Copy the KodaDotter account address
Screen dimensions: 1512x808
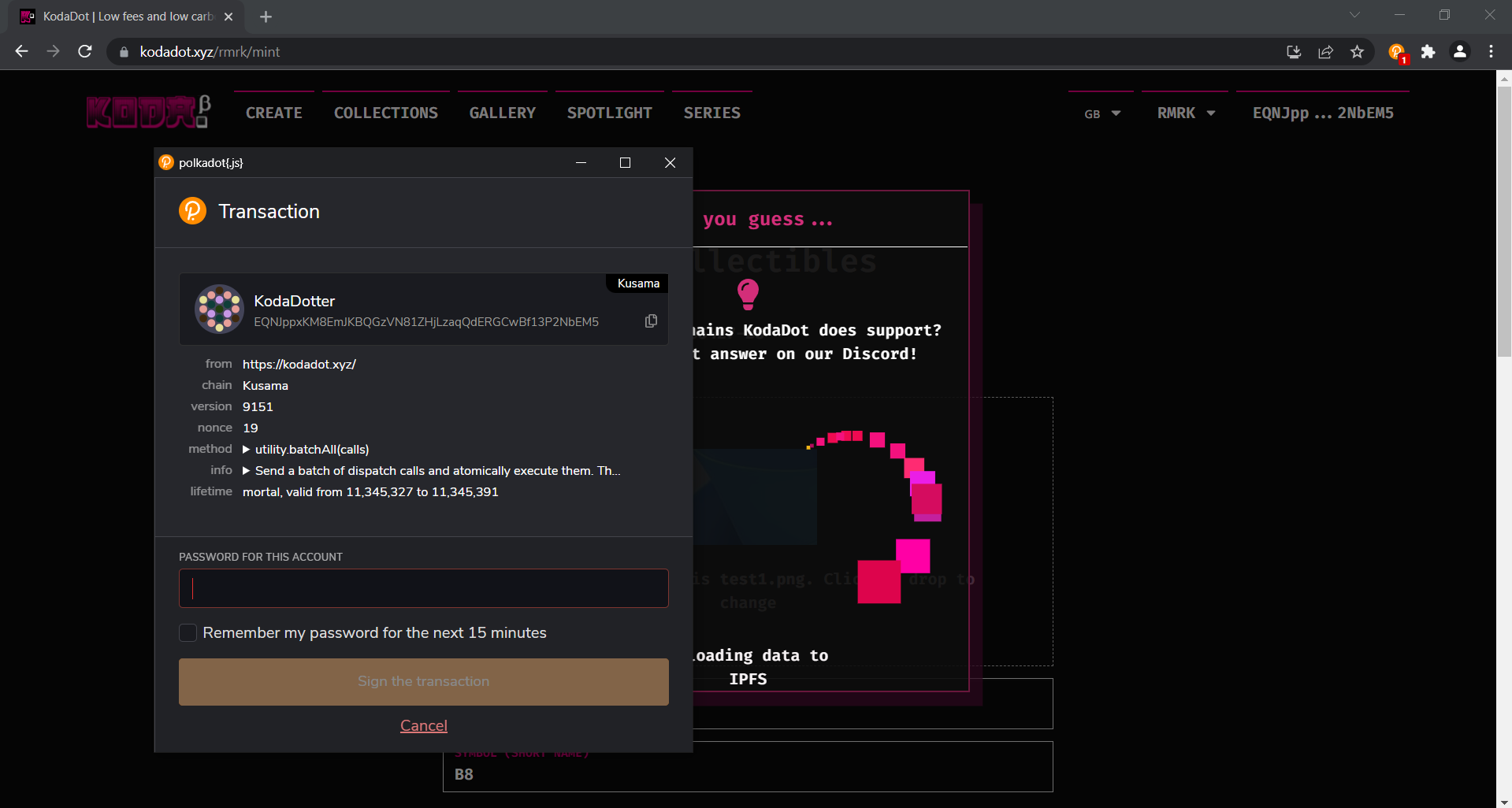click(x=651, y=321)
